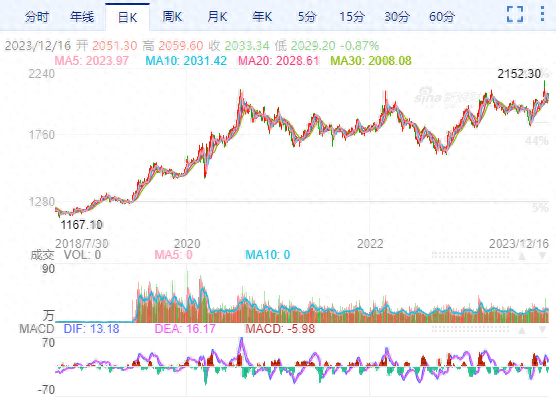Grab the dotted handle of the MACD panel

click(x=471, y=330)
